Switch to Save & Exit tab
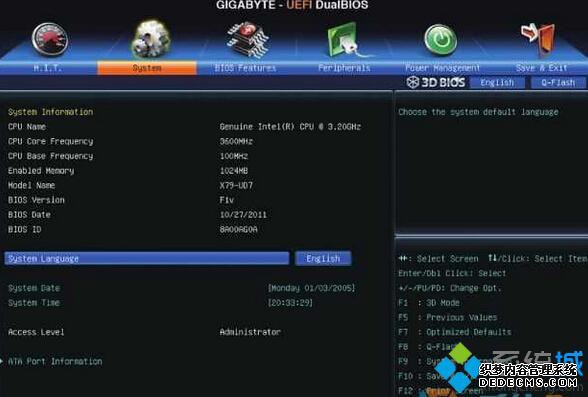The height and width of the screenshot is (397, 588). (541, 68)
